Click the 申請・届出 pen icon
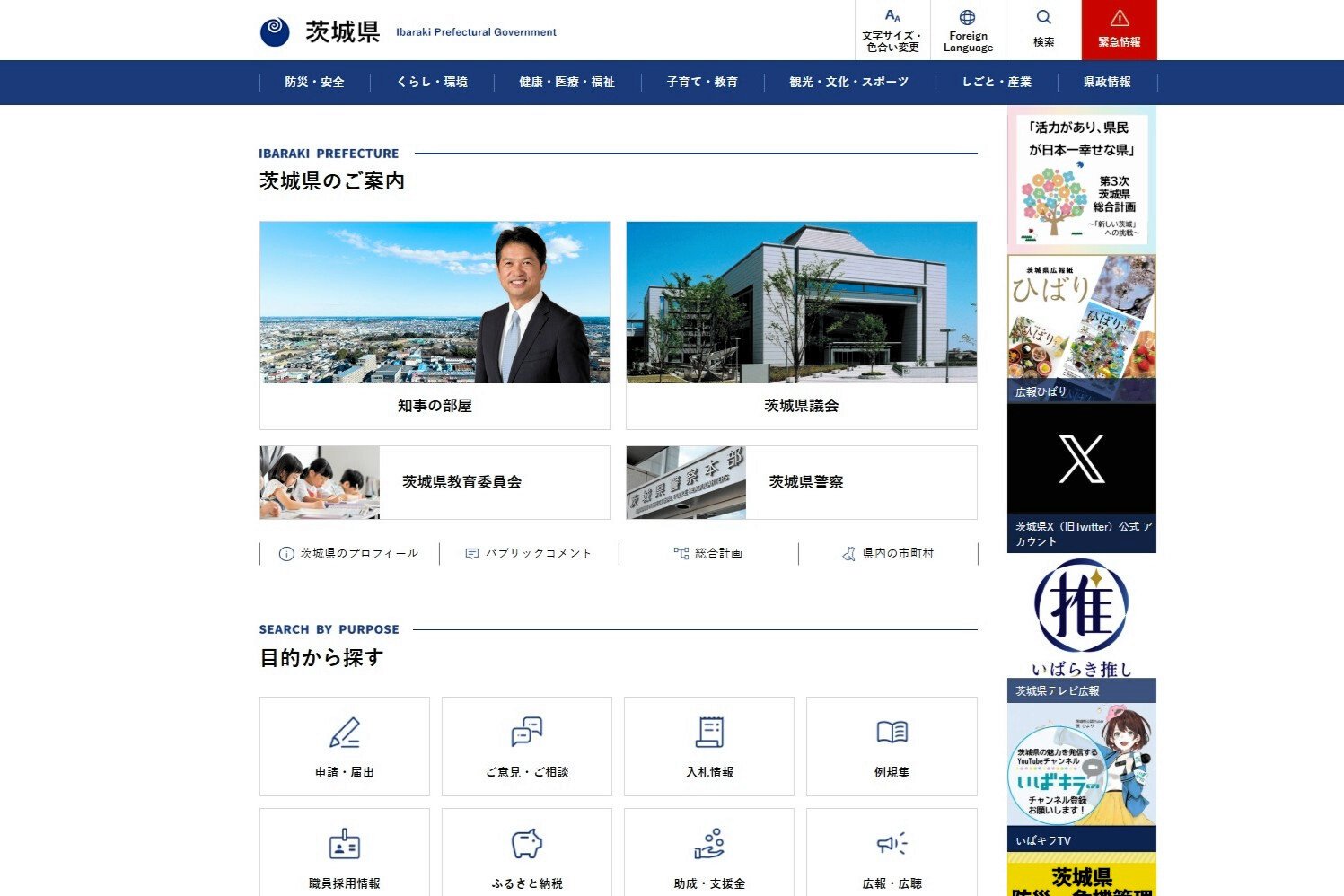 tap(345, 732)
